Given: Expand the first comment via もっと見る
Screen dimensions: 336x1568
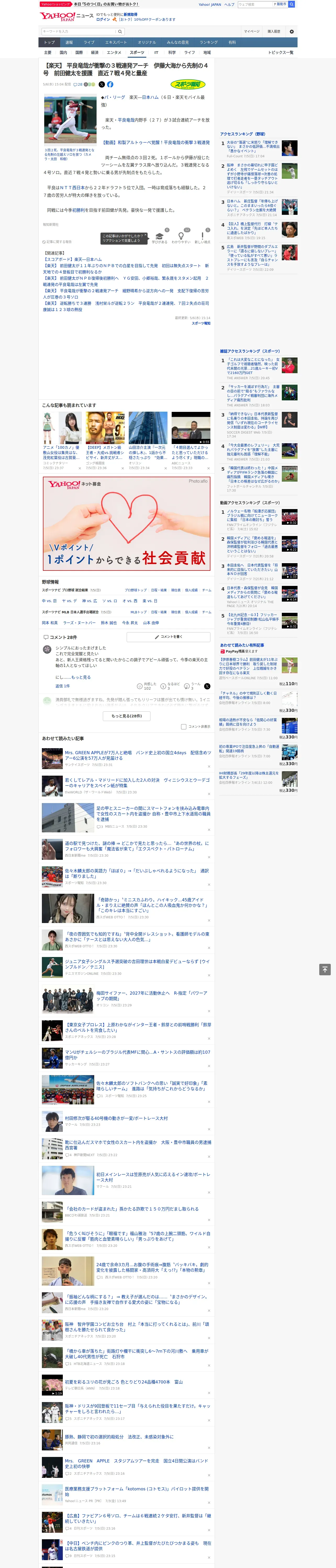Looking at the screenshot, I should click(x=81, y=677).
